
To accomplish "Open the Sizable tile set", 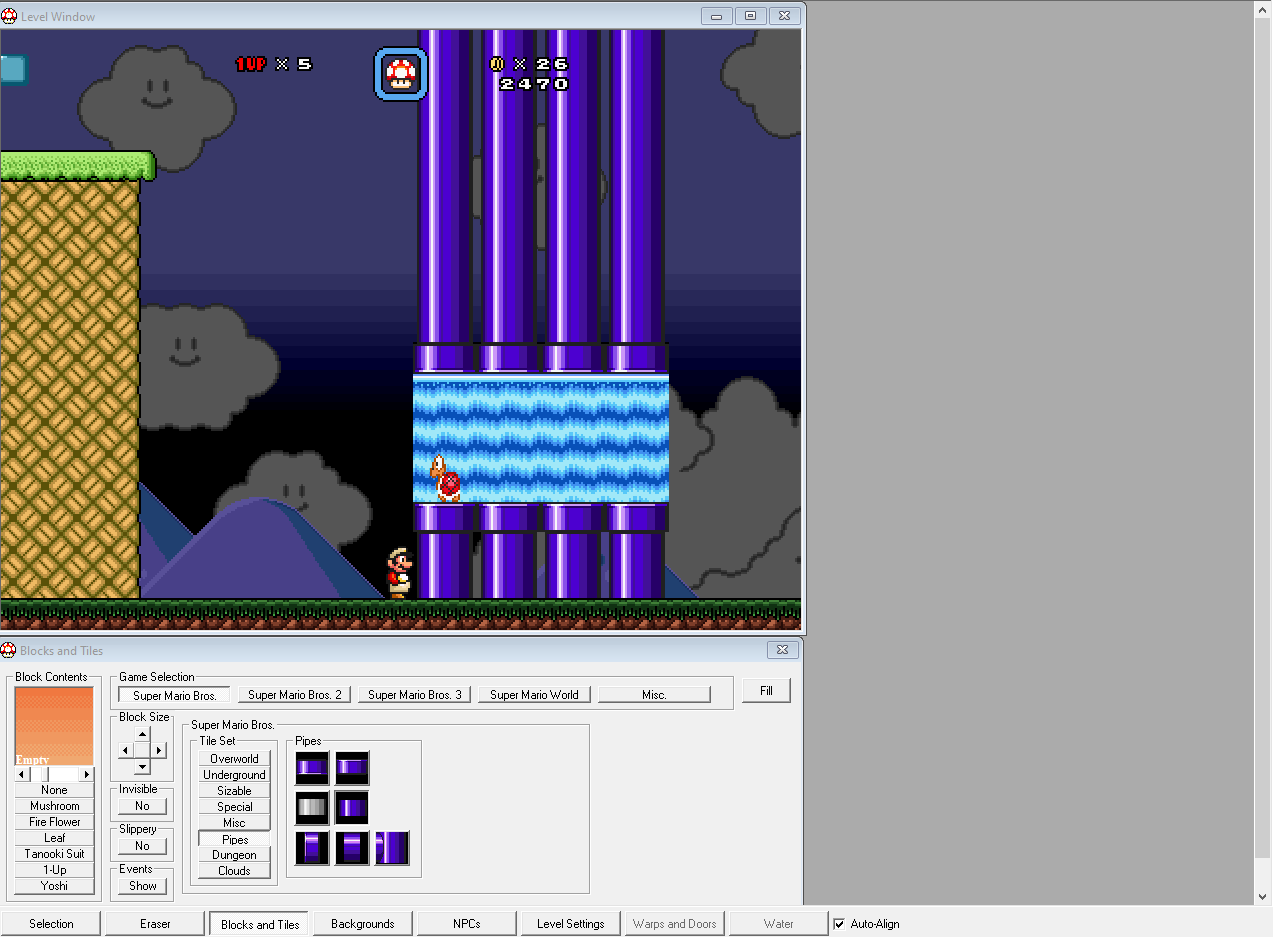I will (x=234, y=791).
